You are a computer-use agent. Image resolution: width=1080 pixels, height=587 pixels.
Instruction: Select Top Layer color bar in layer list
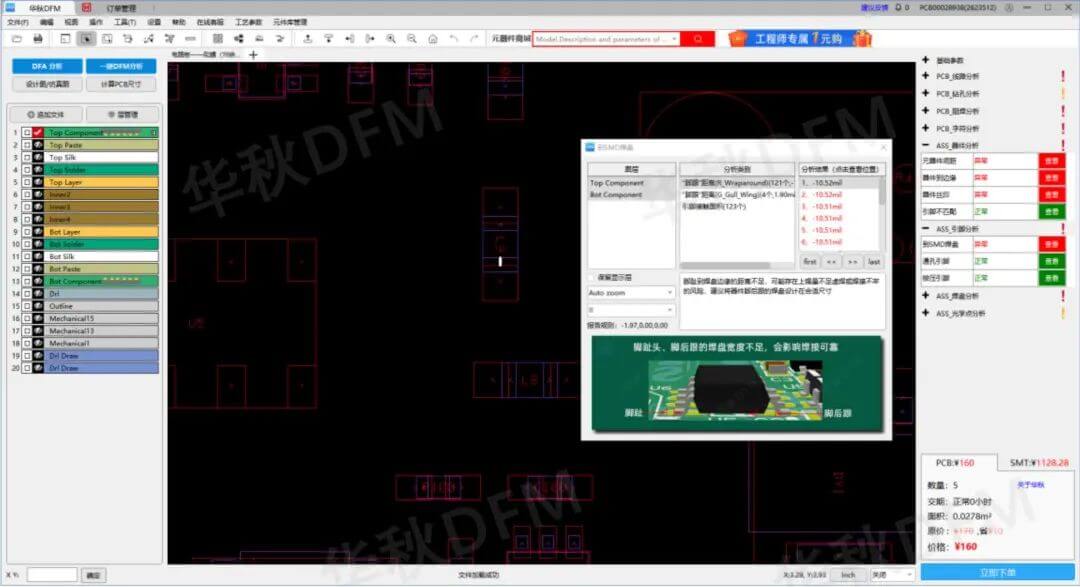(x=102, y=183)
